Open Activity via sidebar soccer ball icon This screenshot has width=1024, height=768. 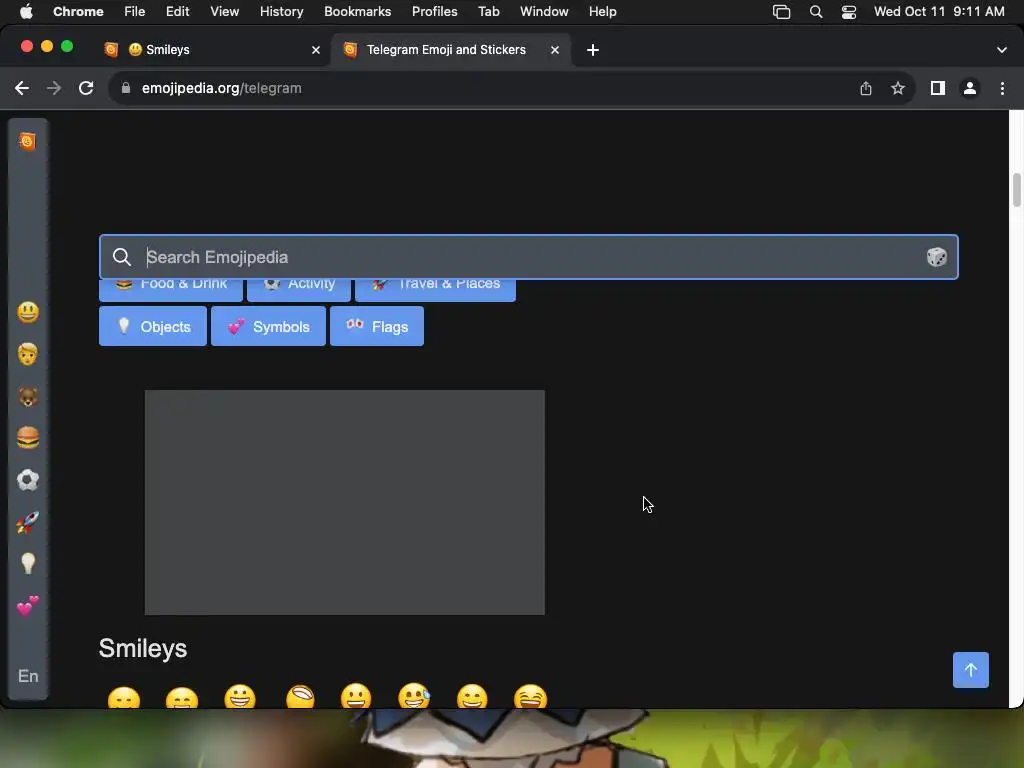[x=27, y=480]
